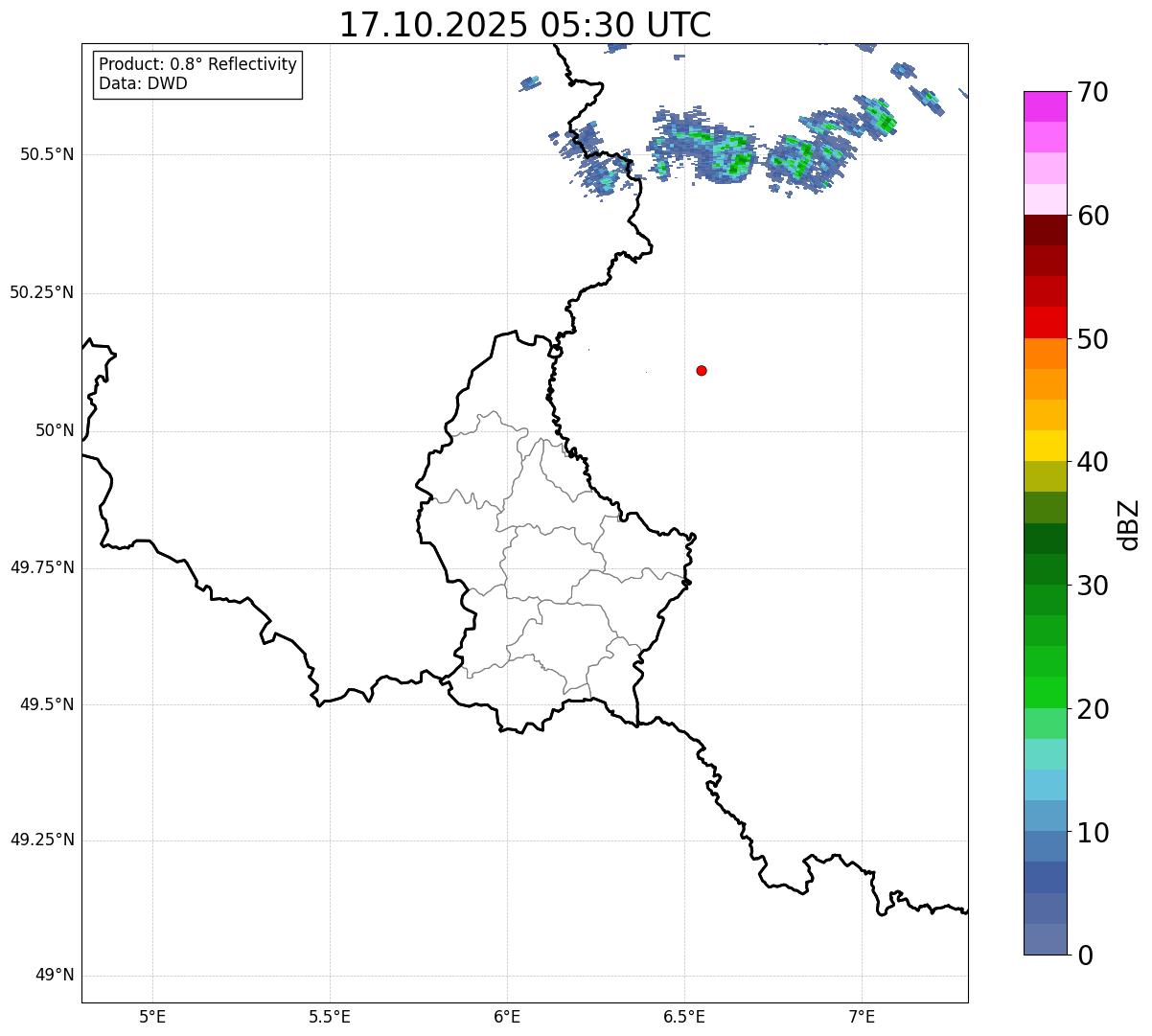Click the 5.5°E longitude tick label
Image resolution: width=1152 pixels, height=1036 pixels.
[330, 1016]
